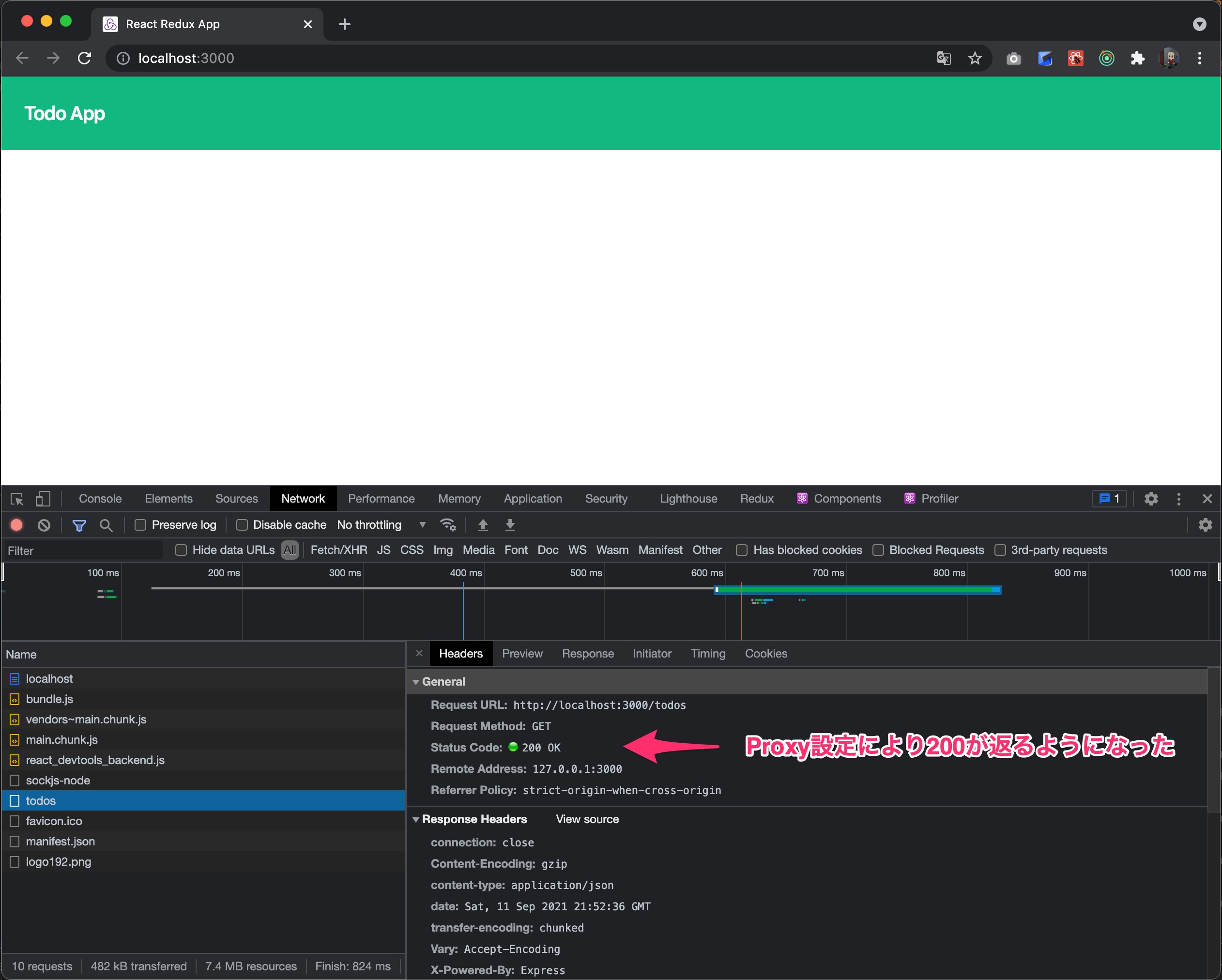Check 3rd-party requests
1222x980 pixels.
1000,550
